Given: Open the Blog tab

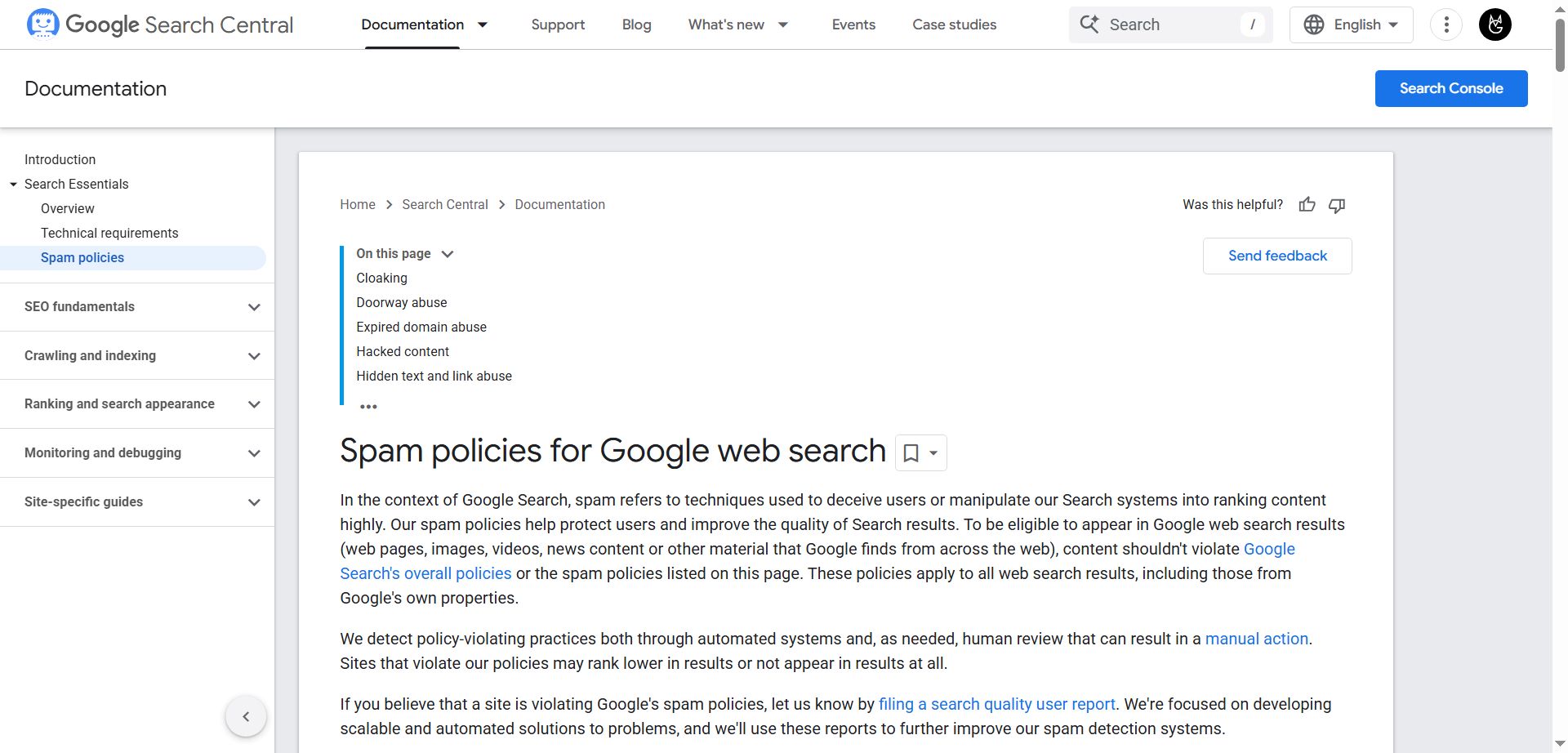Looking at the screenshot, I should 636,25.
